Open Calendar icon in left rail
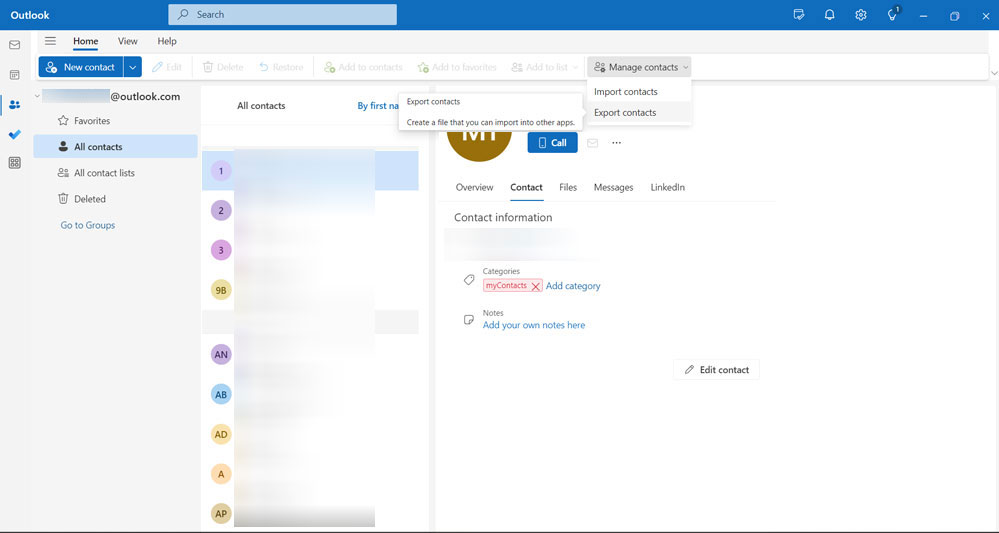Viewport: 999px width, 533px height. pos(14,75)
